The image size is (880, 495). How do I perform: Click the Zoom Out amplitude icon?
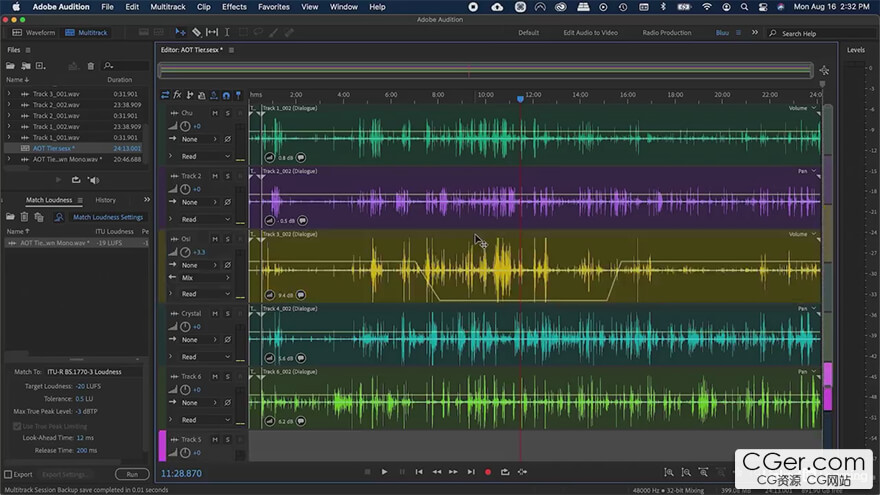[686, 473]
